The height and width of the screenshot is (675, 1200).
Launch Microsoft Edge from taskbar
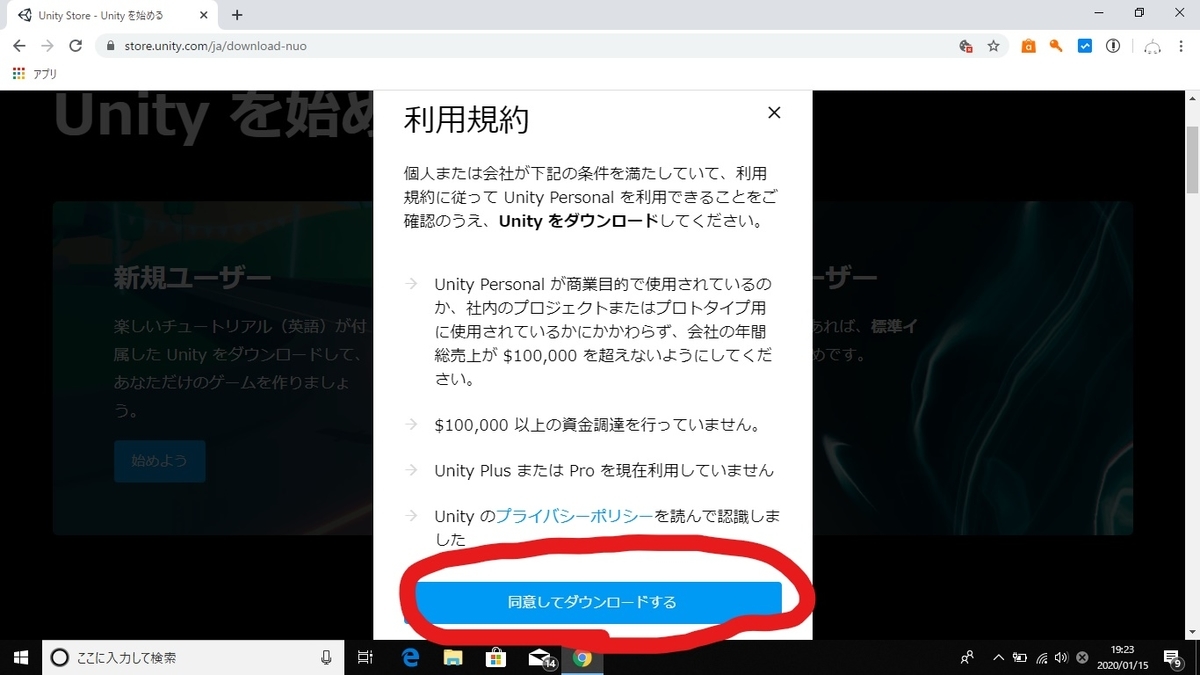(x=410, y=657)
